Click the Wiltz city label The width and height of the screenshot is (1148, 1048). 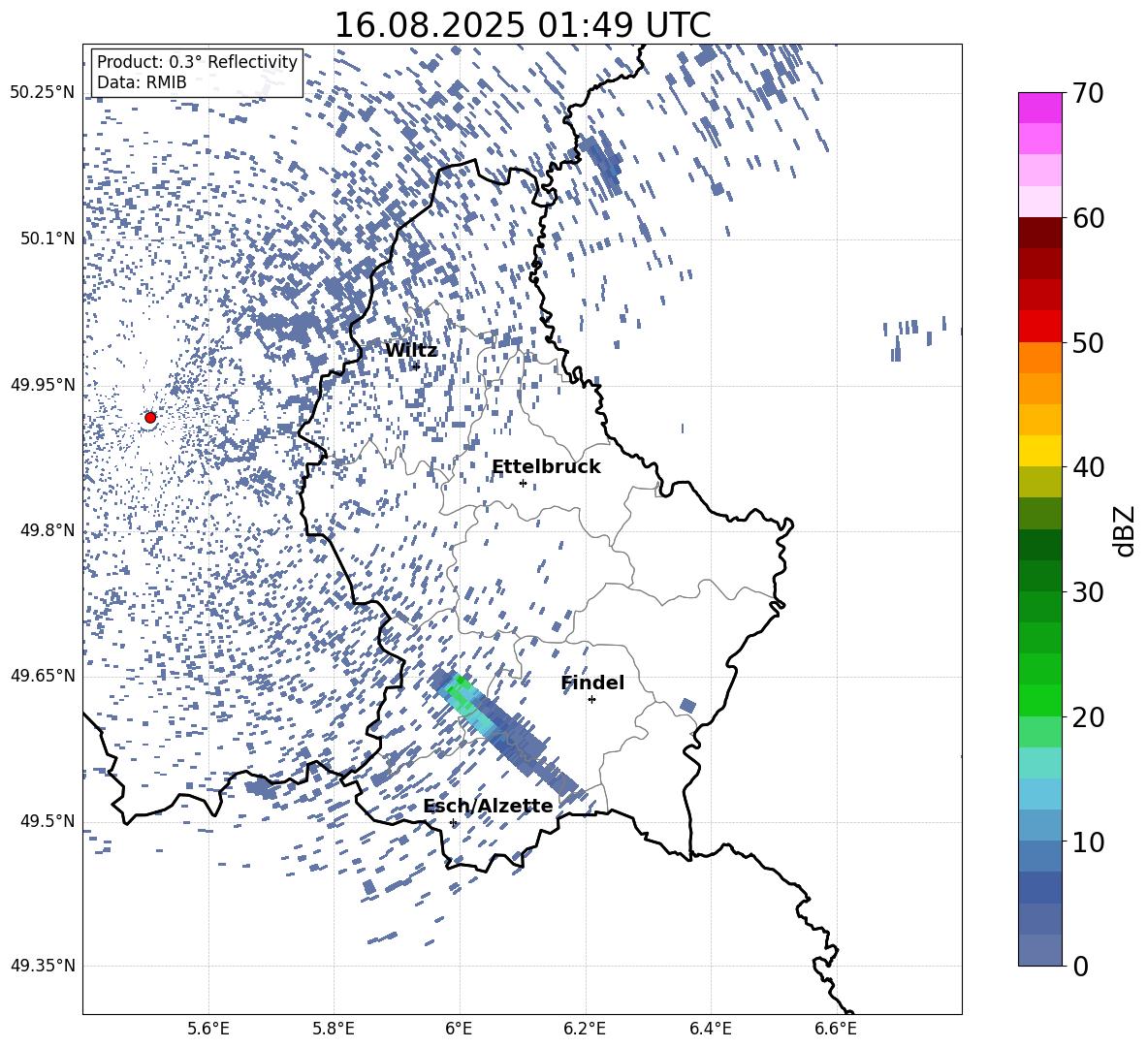pyautogui.click(x=411, y=351)
